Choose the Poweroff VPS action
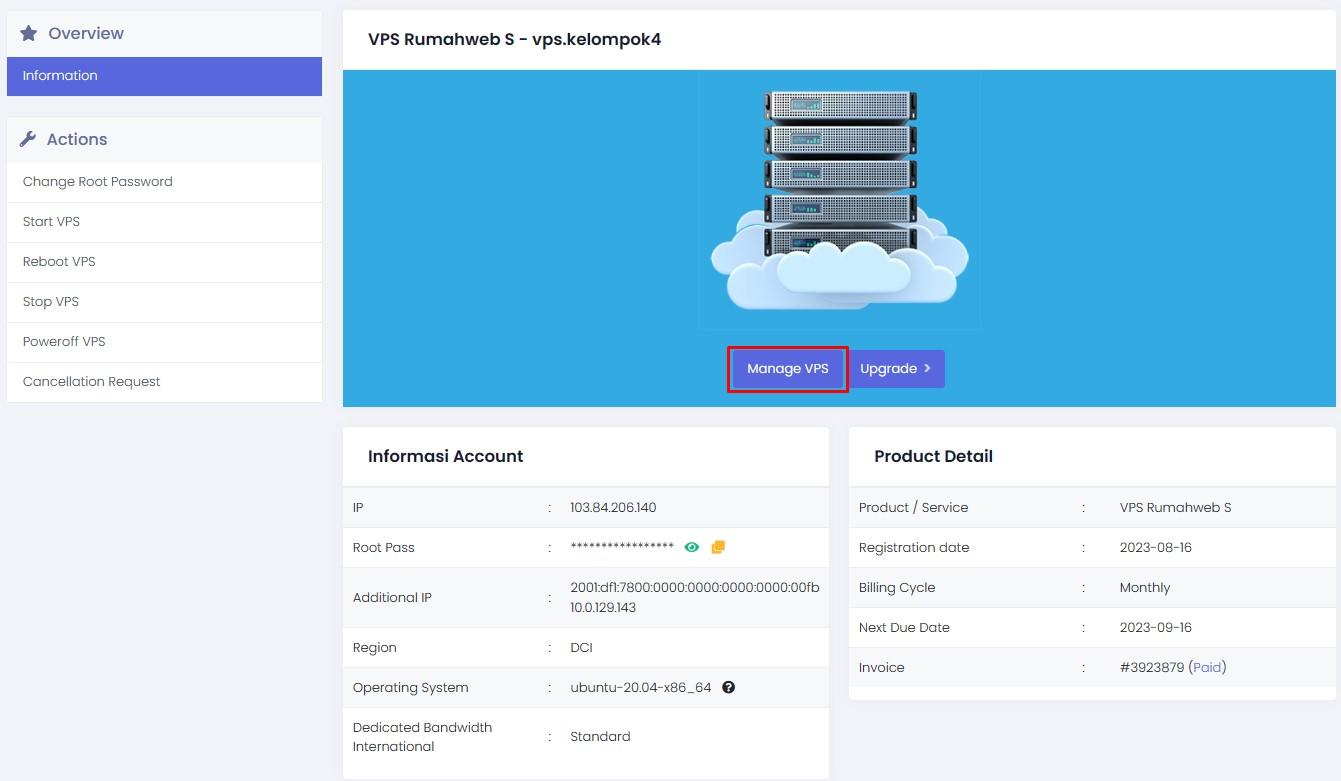Screen dimensions: 1341x781 tap(164, 342)
